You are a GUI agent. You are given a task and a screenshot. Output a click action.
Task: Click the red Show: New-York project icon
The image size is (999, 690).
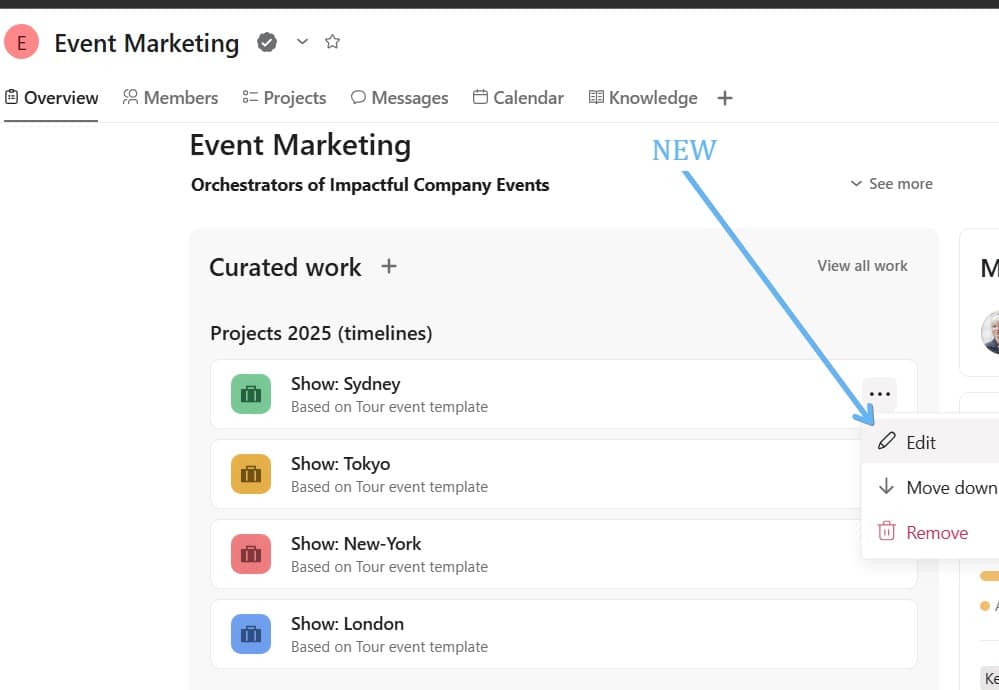tap(251, 554)
